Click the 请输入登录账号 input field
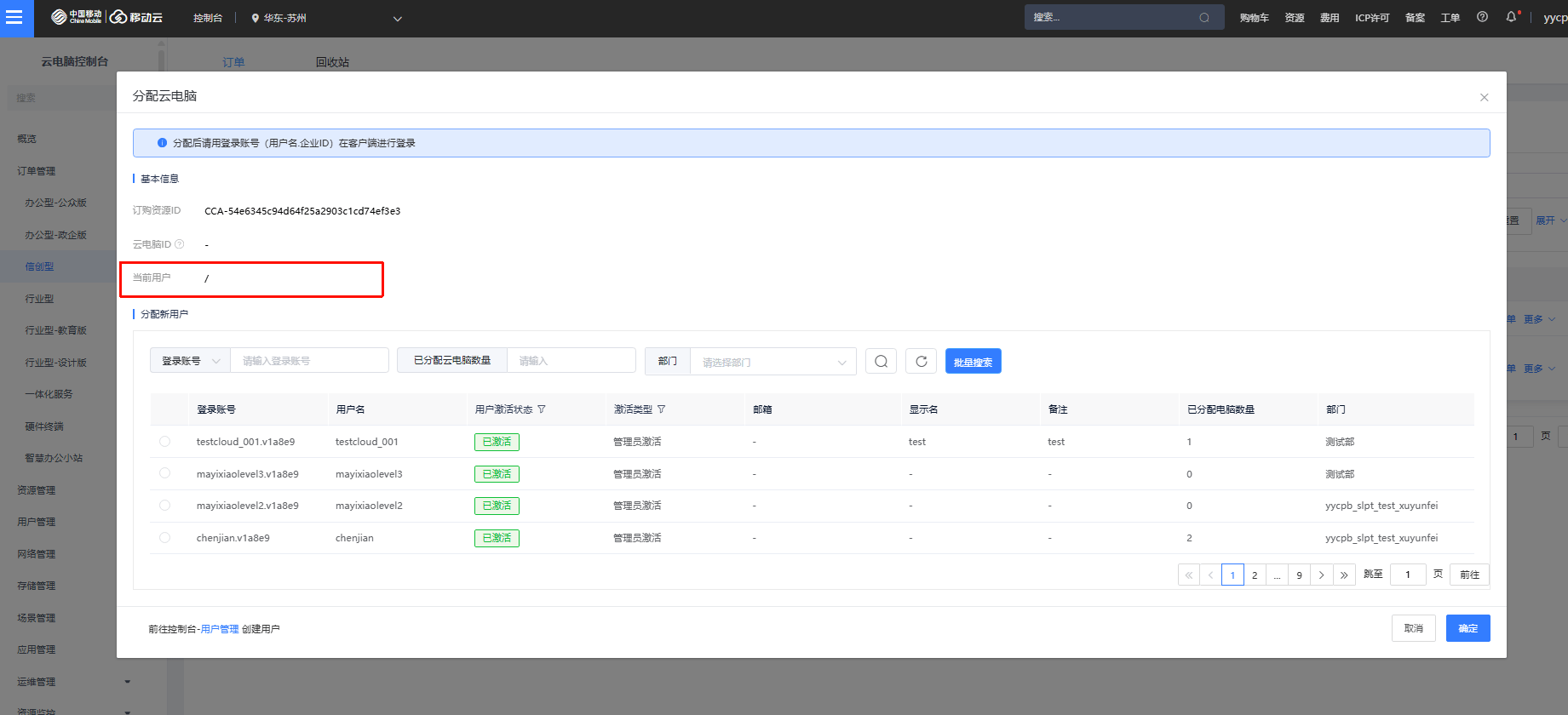 (x=309, y=361)
